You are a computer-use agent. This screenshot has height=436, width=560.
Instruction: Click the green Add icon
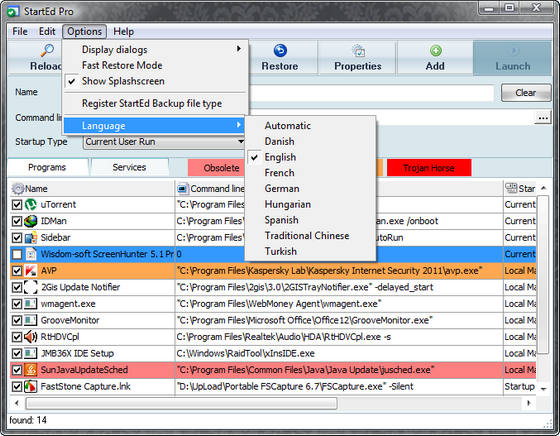[x=435, y=50]
